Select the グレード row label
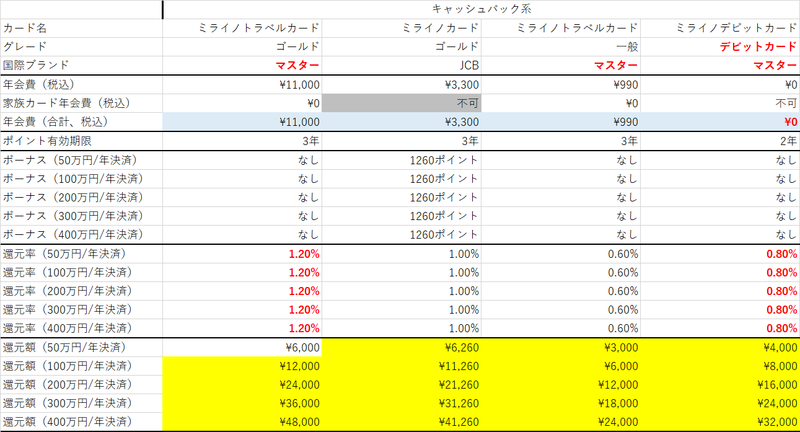The height and width of the screenshot is (432, 800). pyautogui.click(x=24, y=46)
